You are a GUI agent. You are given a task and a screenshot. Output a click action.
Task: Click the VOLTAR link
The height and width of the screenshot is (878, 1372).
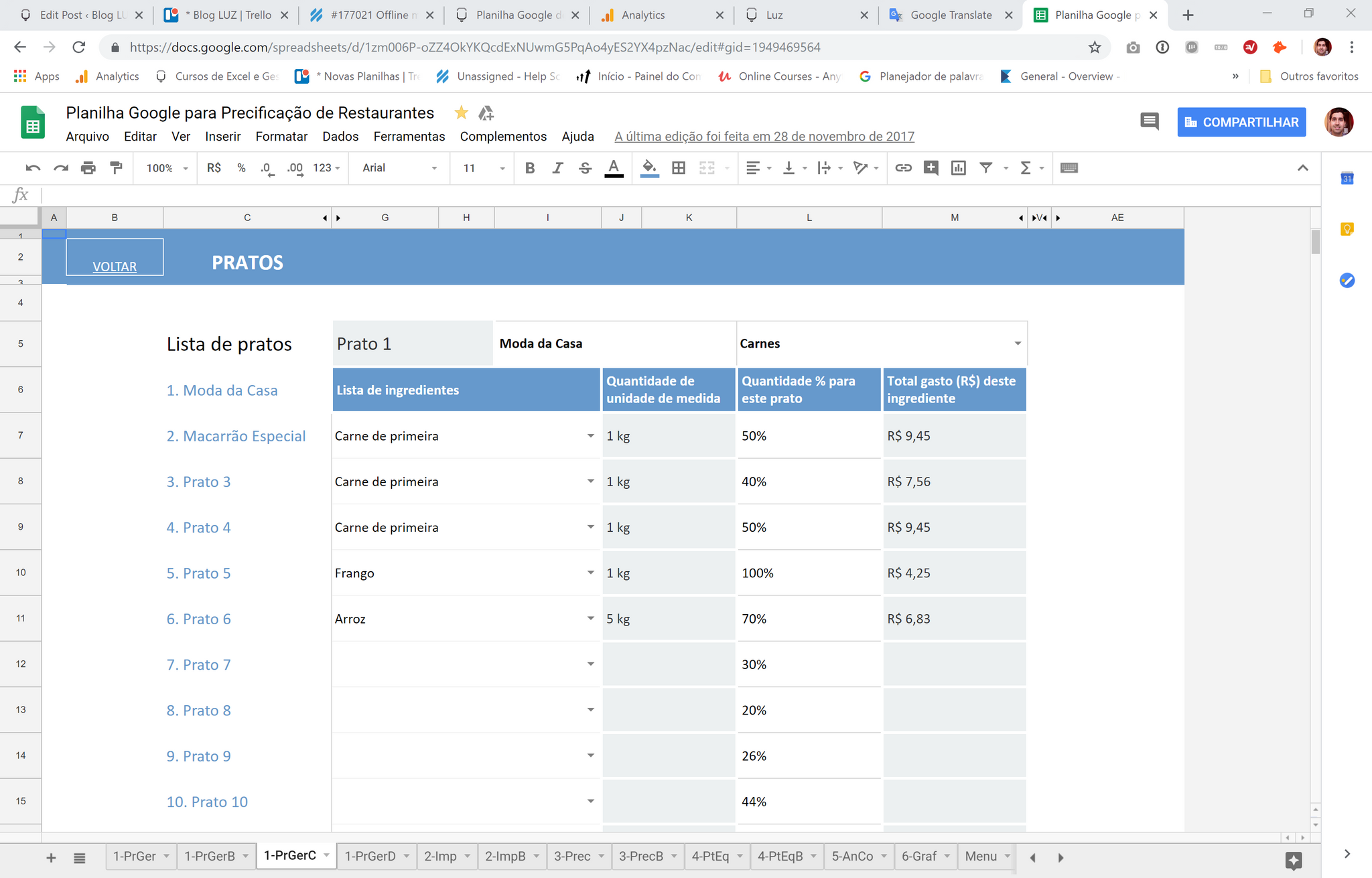click(x=115, y=267)
